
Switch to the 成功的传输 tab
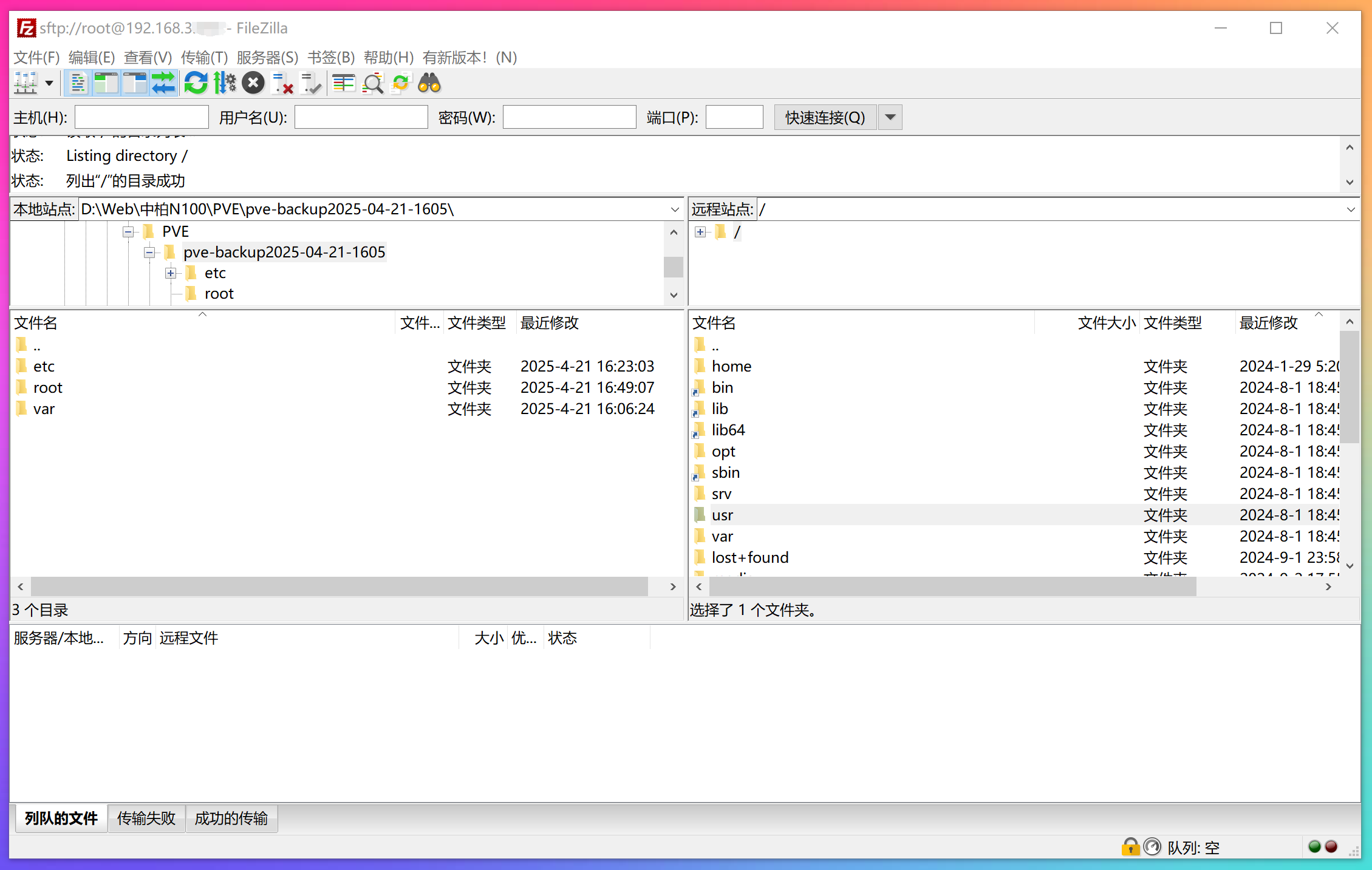231,818
